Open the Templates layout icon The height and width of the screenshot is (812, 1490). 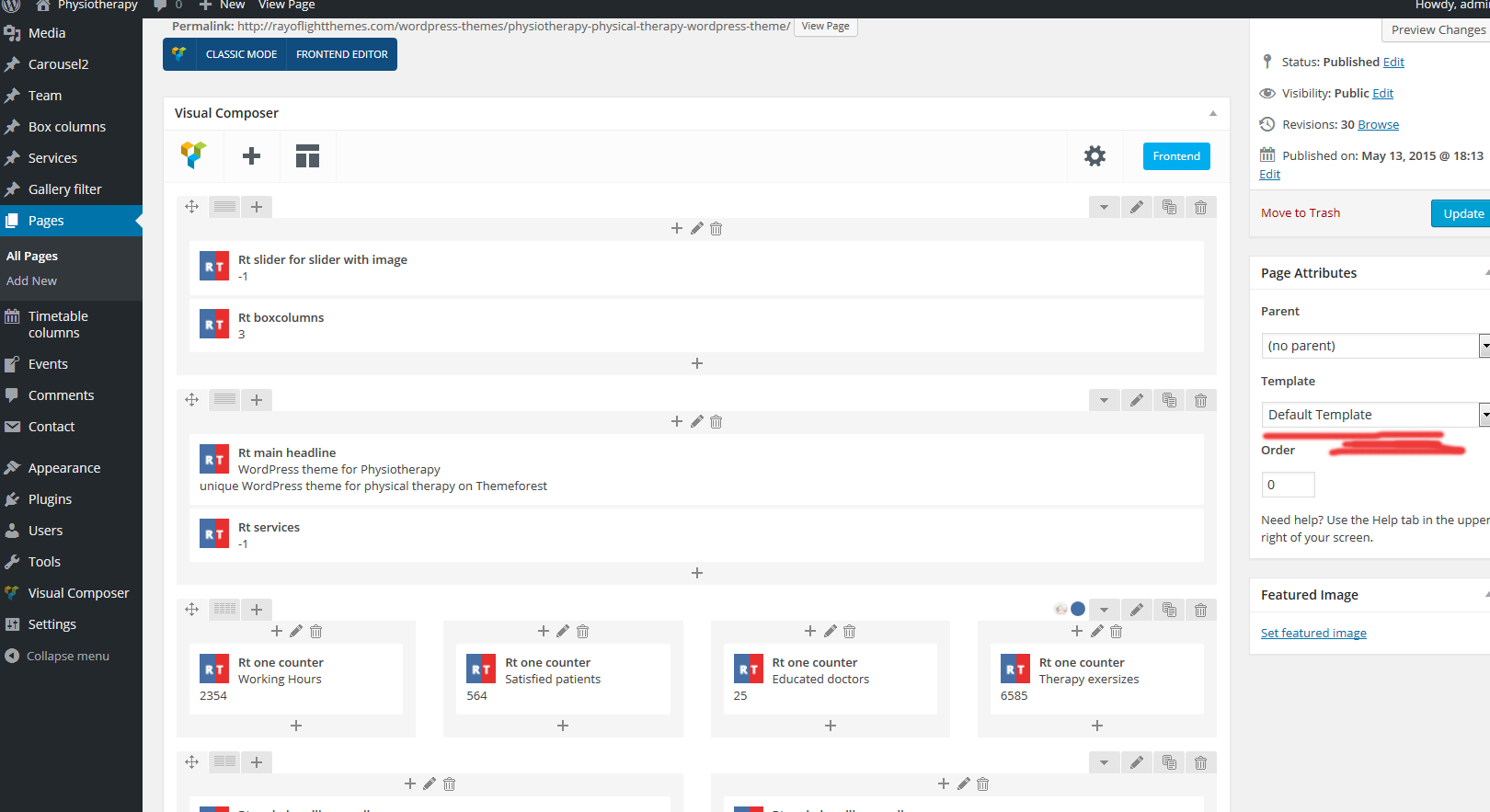[x=307, y=156]
